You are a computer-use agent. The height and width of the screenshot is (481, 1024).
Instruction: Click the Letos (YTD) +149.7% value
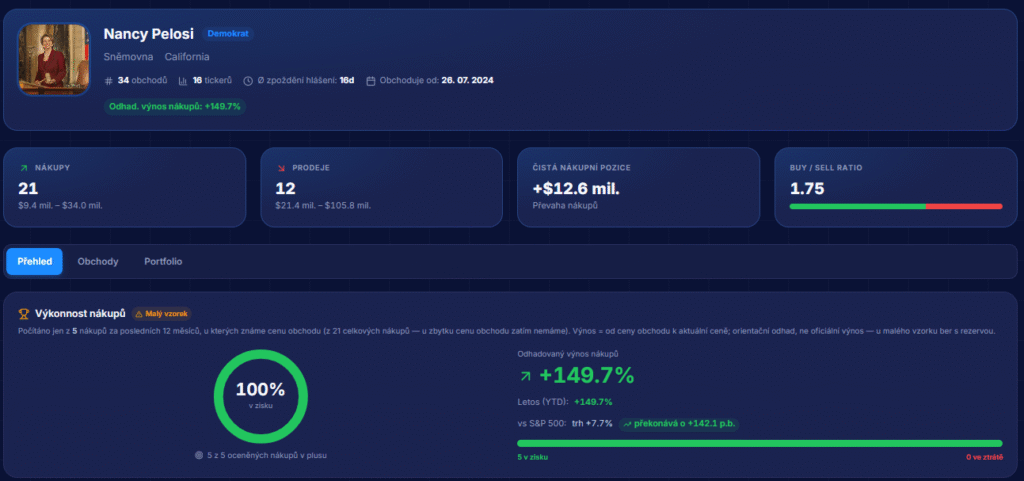(593, 402)
